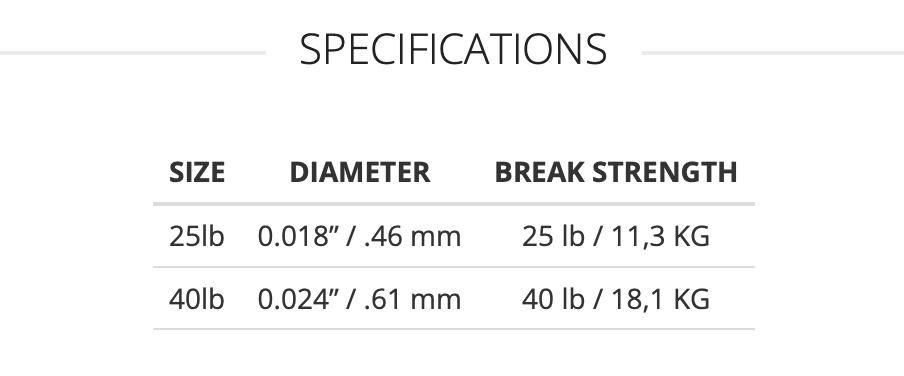Viewport: 904px width, 376px height.
Task: Click the 25 lb break strength text
Action: click(553, 236)
